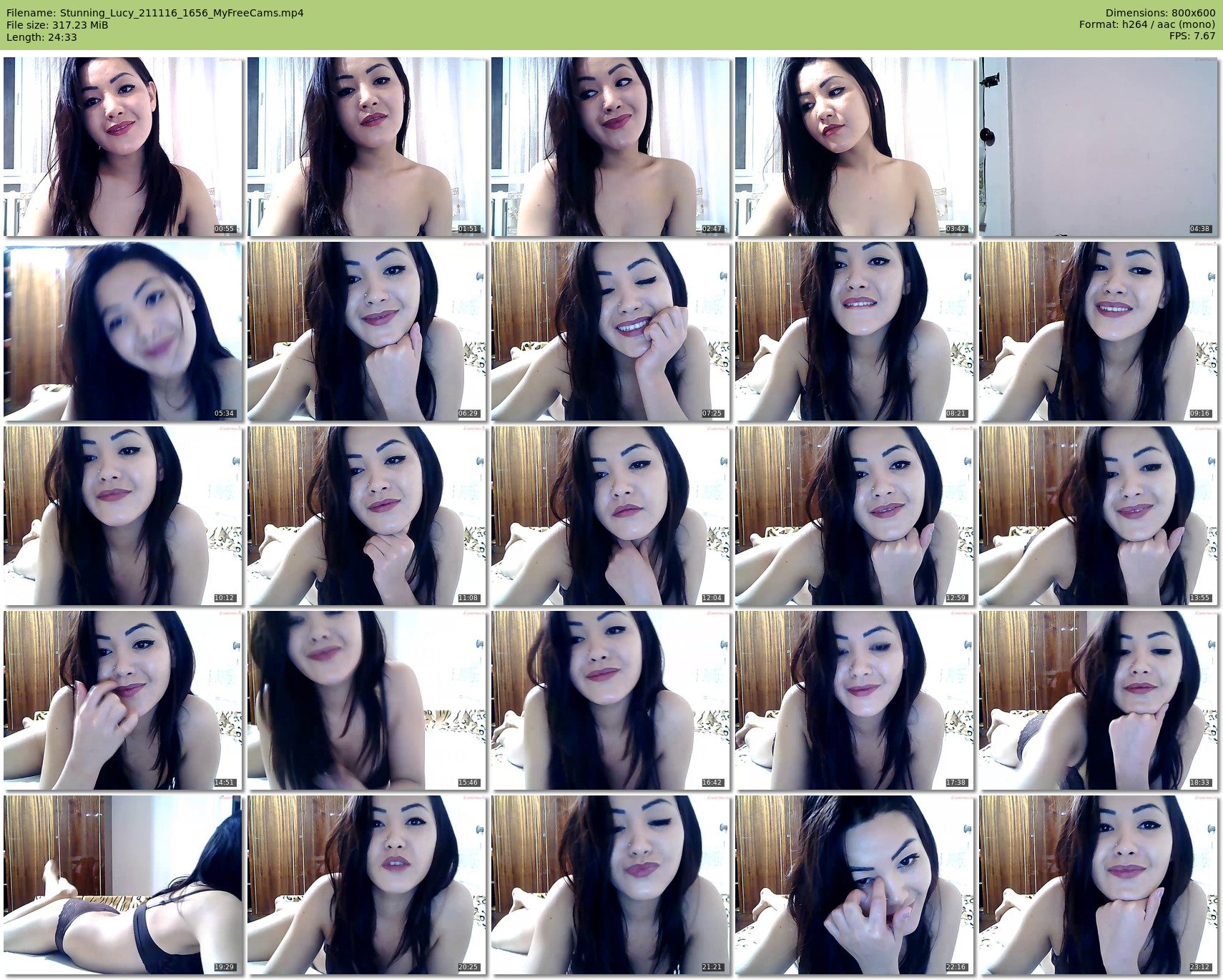The height and width of the screenshot is (980, 1223).
Task: Open the frame marked 09:16
Action: point(1099,331)
